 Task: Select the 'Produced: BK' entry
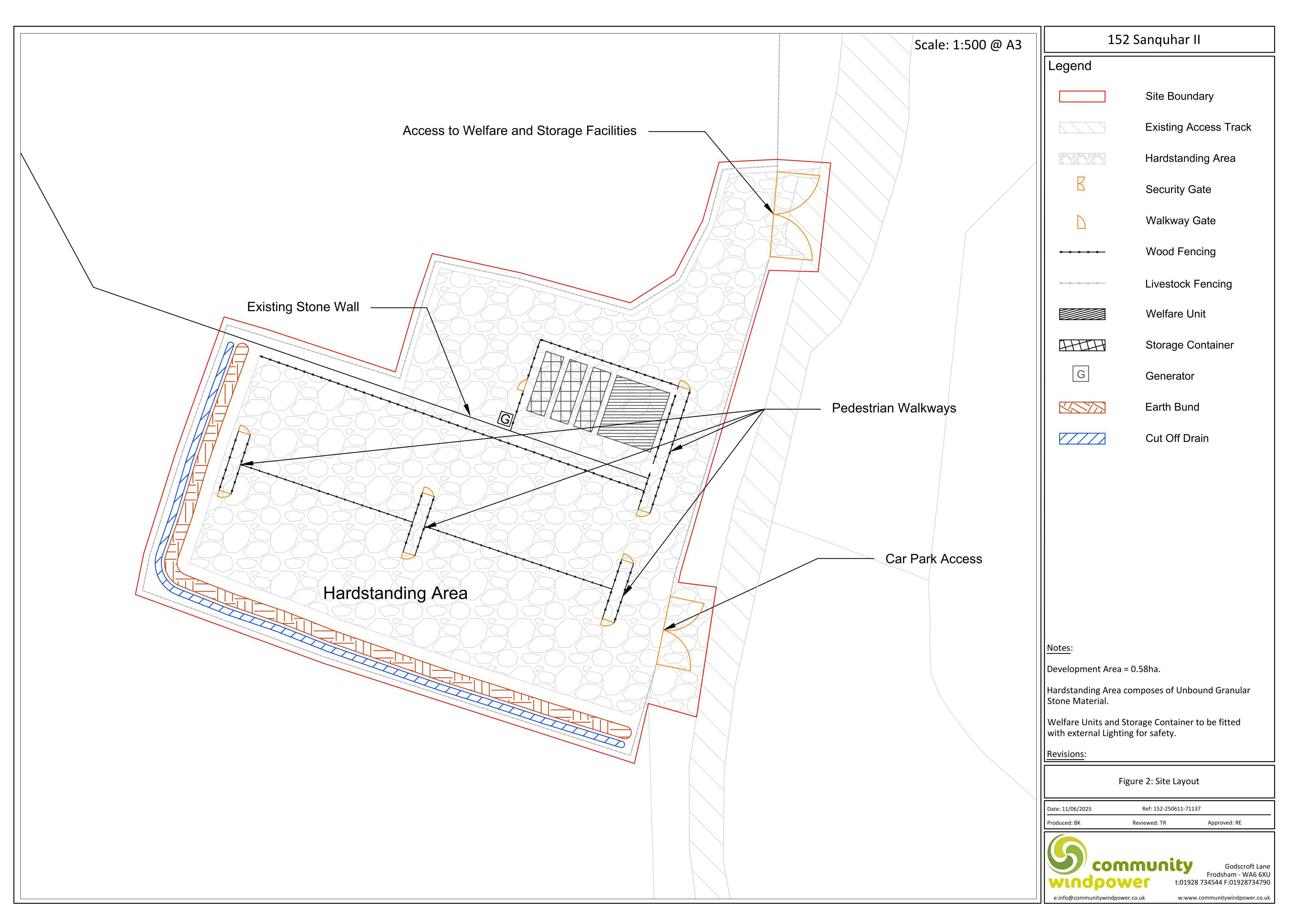[1063, 823]
